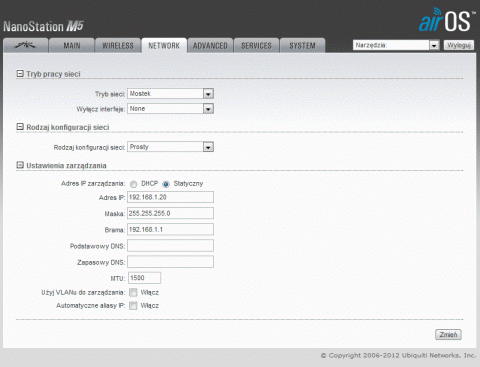Open the Narzędzia tools dropdown

396,45
